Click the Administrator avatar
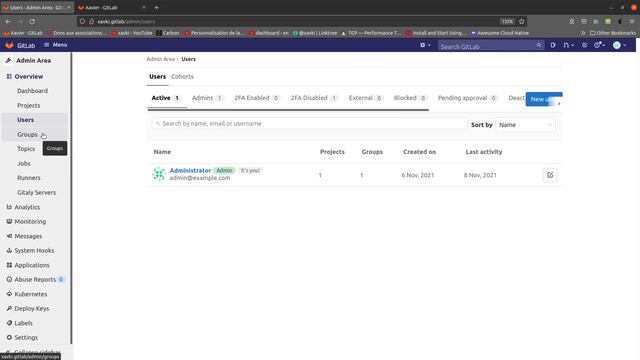Viewport: 640px width, 360px height. tap(159, 174)
